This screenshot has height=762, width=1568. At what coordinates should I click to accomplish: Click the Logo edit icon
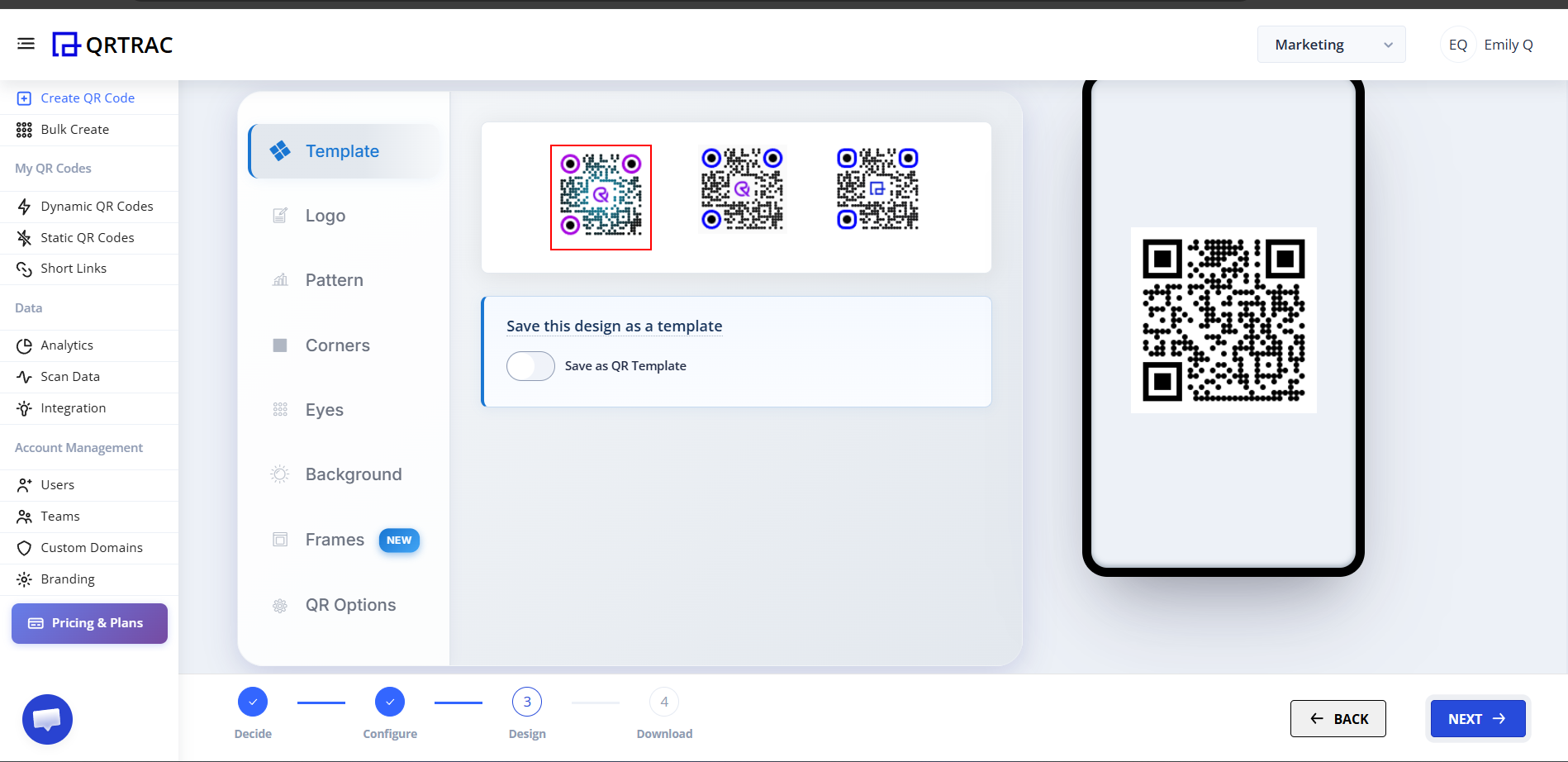click(x=280, y=216)
